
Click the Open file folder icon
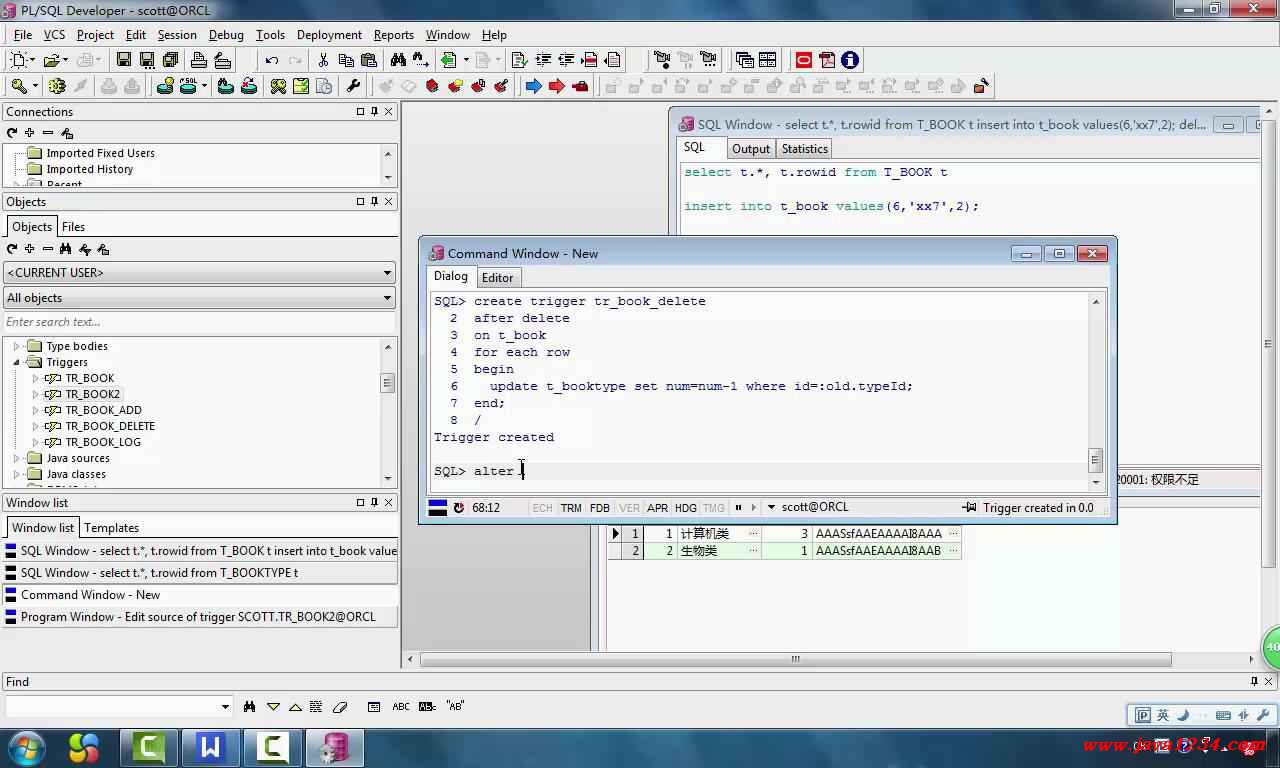click(51, 60)
